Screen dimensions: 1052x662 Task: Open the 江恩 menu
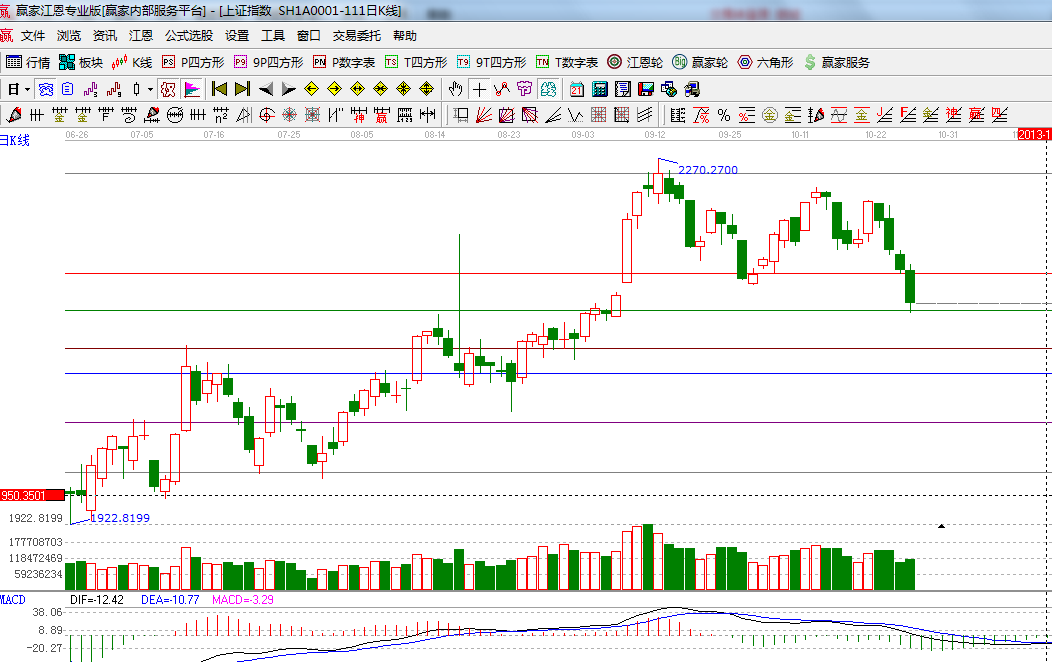tap(141, 36)
